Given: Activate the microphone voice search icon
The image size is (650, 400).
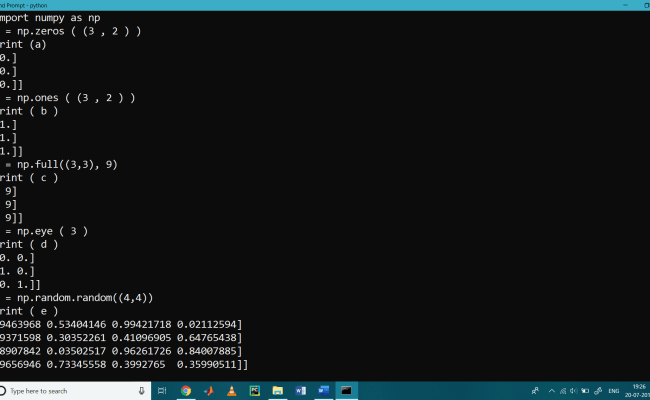Looking at the screenshot, I should click(141, 391).
